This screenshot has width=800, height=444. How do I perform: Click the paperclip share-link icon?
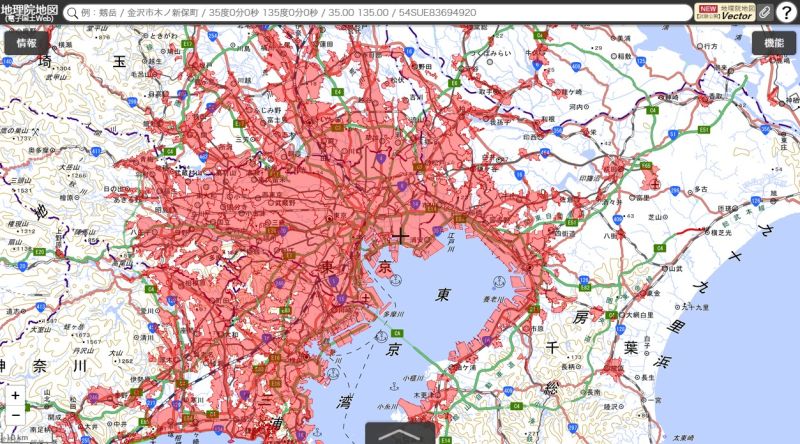pyautogui.click(x=765, y=12)
